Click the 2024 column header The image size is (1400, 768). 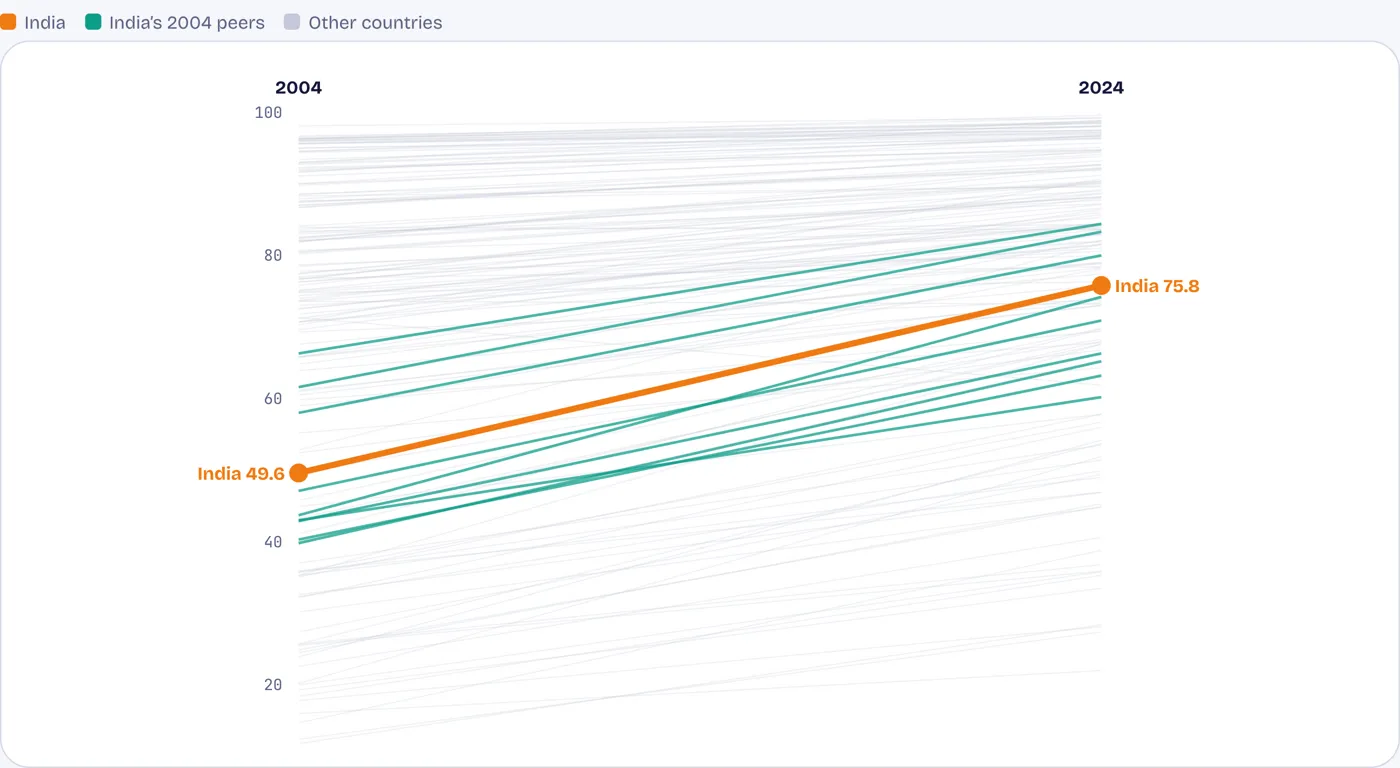pos(1101,88)
